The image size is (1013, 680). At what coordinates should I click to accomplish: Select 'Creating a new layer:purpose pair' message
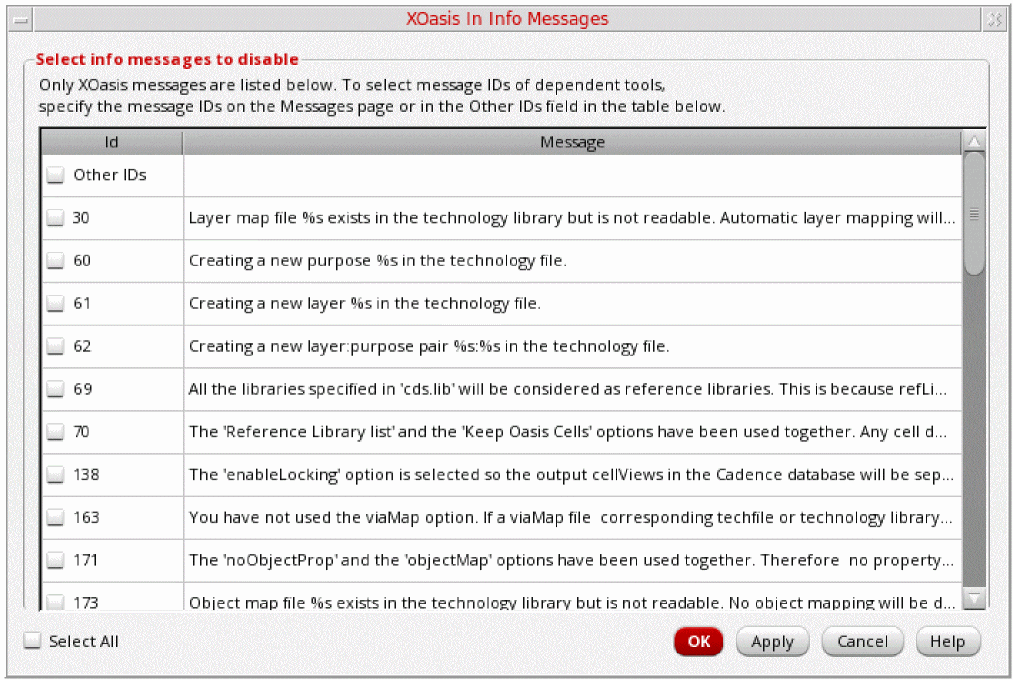click(x=429, y=346)
